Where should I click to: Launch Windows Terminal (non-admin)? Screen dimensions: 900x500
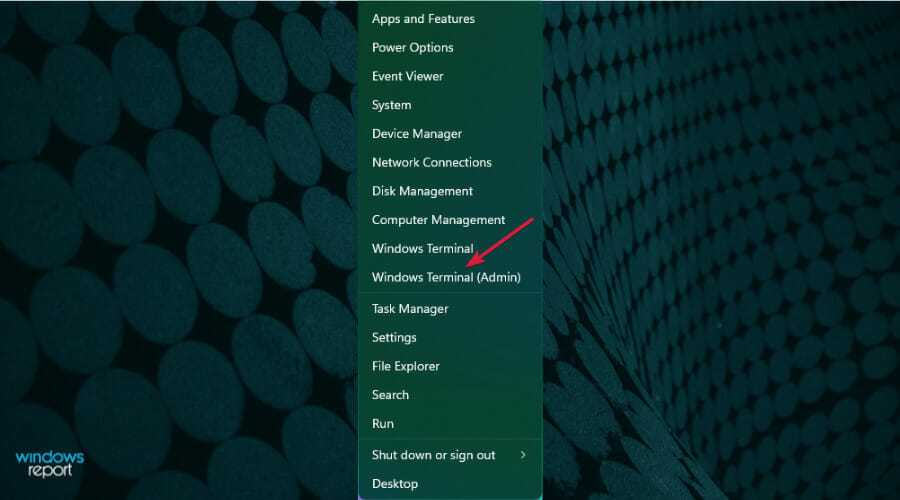point(422,249)
